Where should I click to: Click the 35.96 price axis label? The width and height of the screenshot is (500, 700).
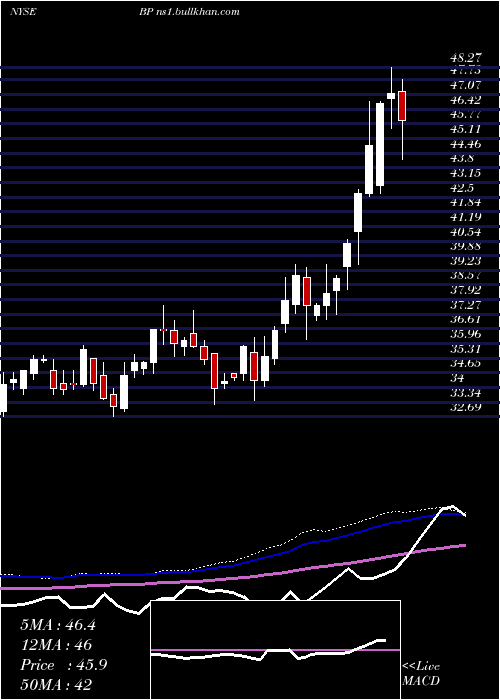coord(465,334)
